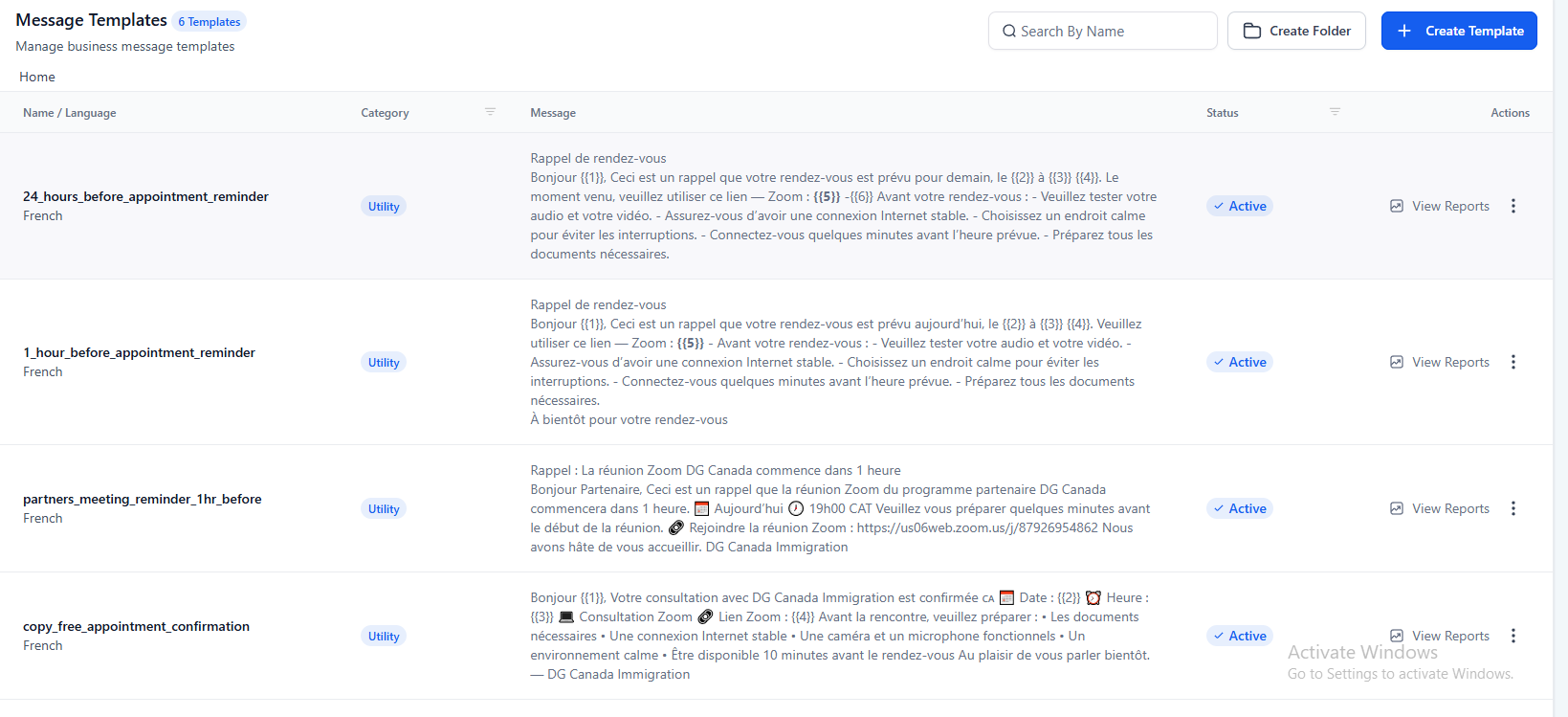View Reports for partners_meeting_reminder_1hr_before

pos(1440,508)
